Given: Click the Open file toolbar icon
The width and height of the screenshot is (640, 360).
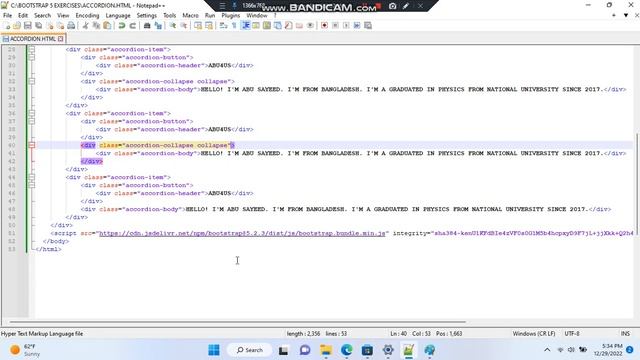Looking at the screenshot, I should pos(17,26).
